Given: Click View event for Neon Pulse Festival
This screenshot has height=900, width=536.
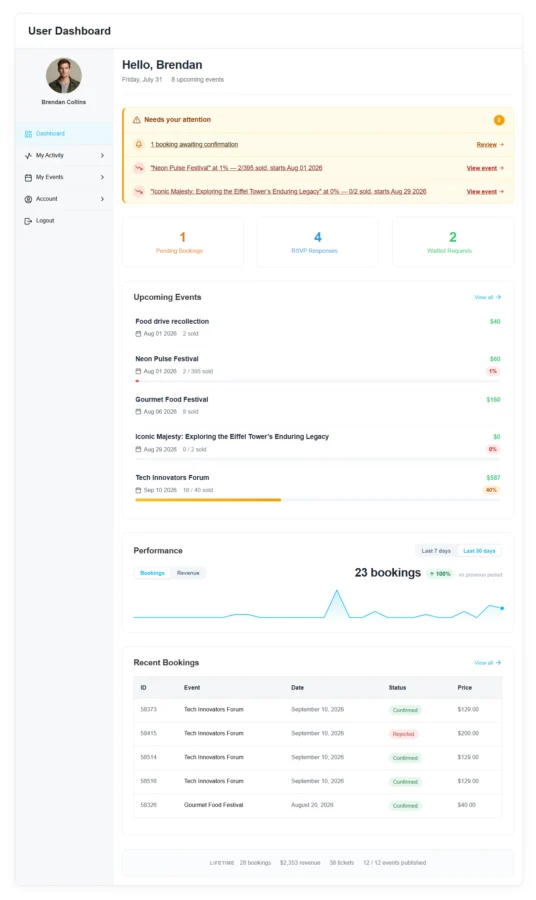Looking at the screenshot, I should (x=485, y=168).
